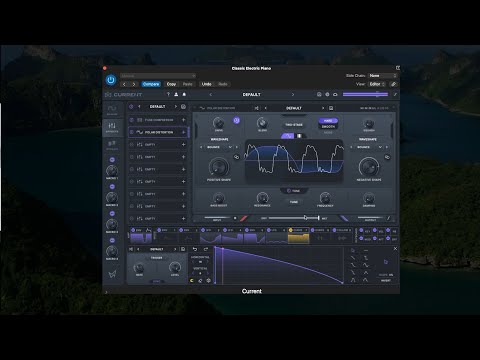Click the Undo button in header
The width and height of the screenshot is (480, 360).
click(207, 84)
